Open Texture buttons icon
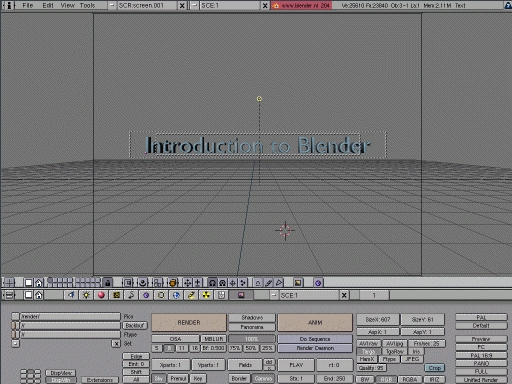 click(116, 295)
